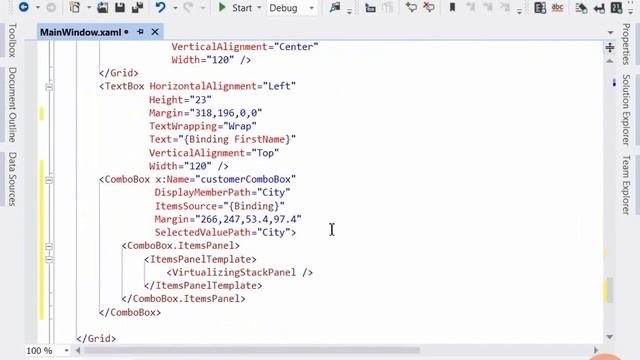Collapse the ComboBox element fold marker
This screenshot has height=360, width=640.
click(x=49, y=180)
